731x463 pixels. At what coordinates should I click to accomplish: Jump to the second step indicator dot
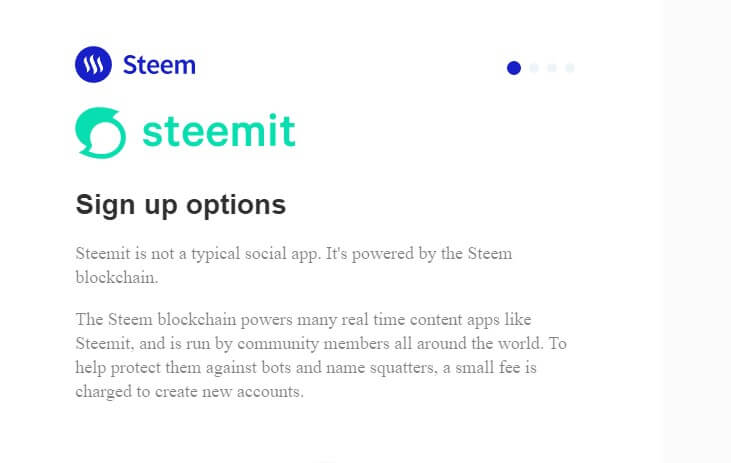[534, 68]
